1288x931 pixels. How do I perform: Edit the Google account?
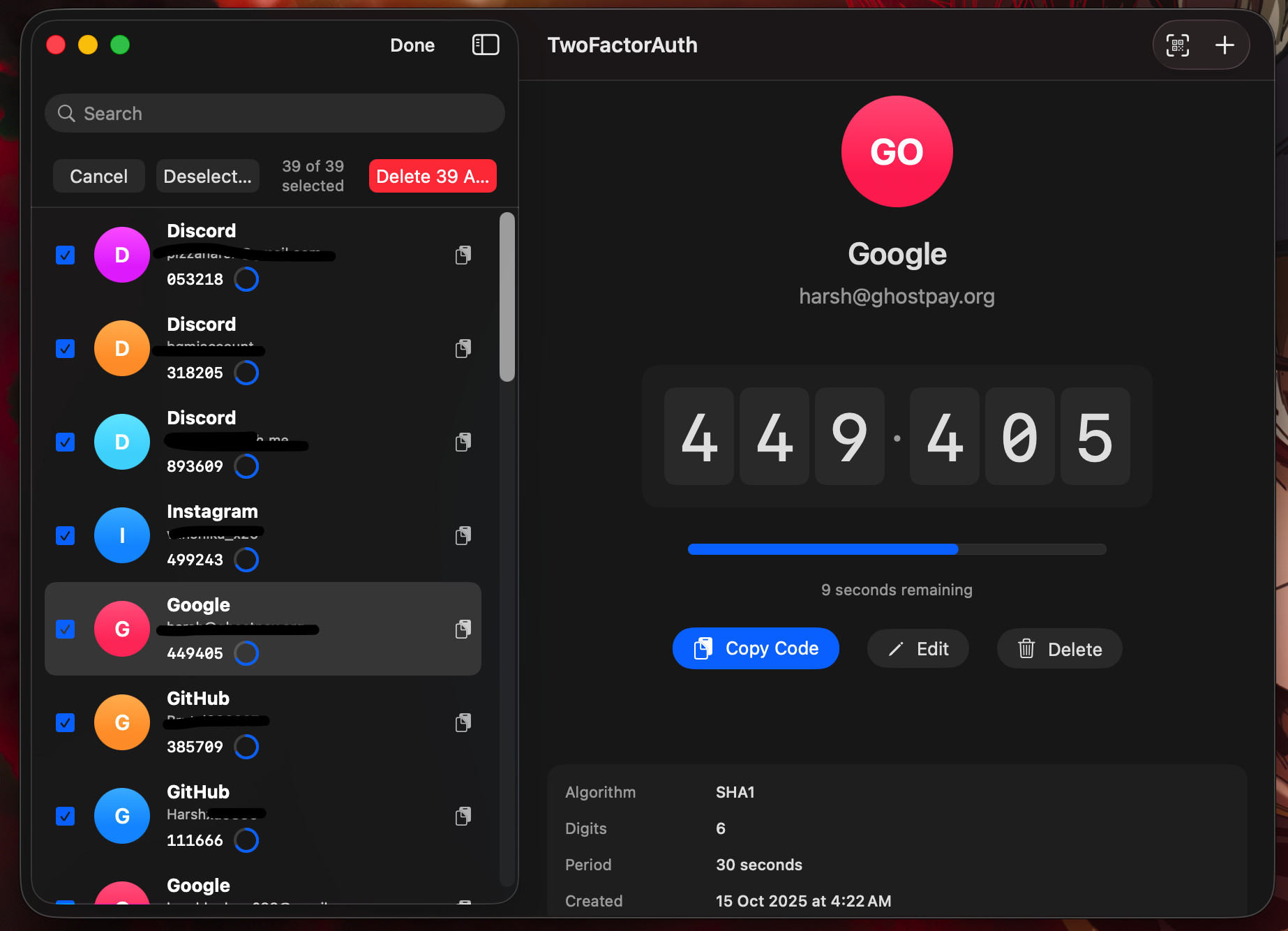[x=918, y=649]
